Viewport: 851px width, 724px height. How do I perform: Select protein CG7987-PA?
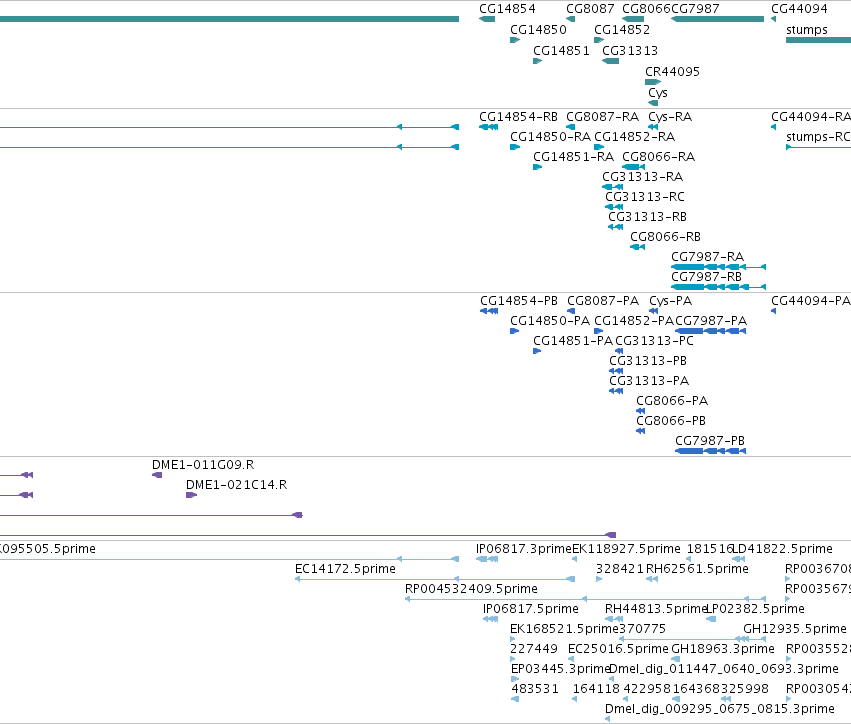coord(711,331)
